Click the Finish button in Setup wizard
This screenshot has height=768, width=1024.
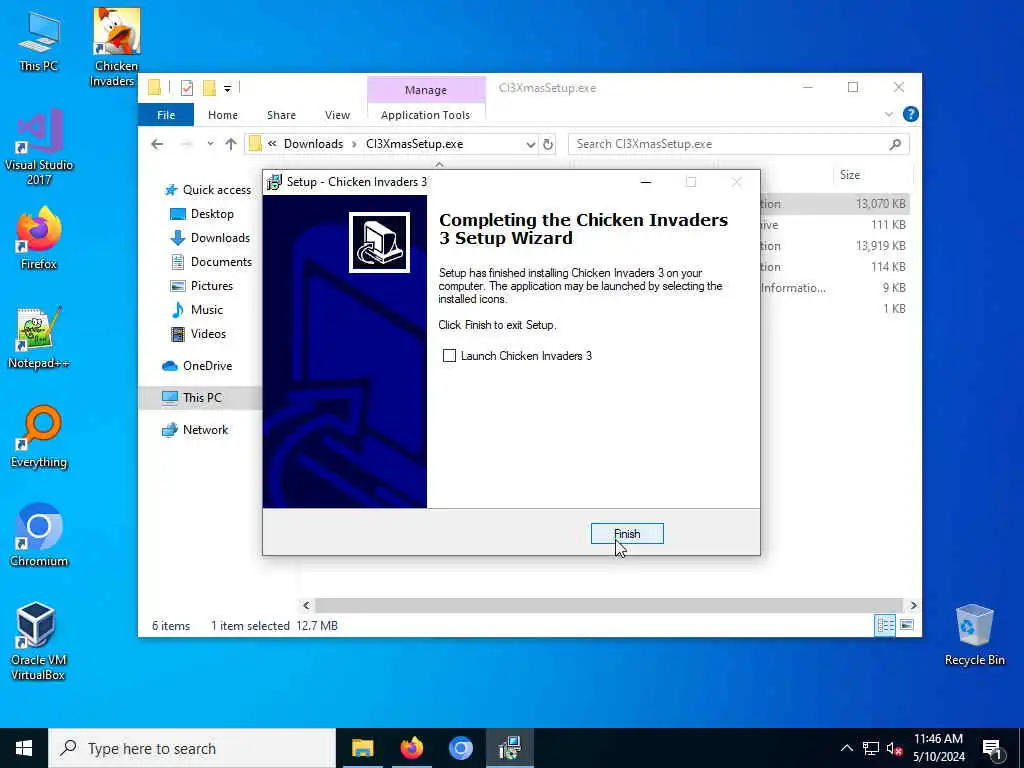627,534
